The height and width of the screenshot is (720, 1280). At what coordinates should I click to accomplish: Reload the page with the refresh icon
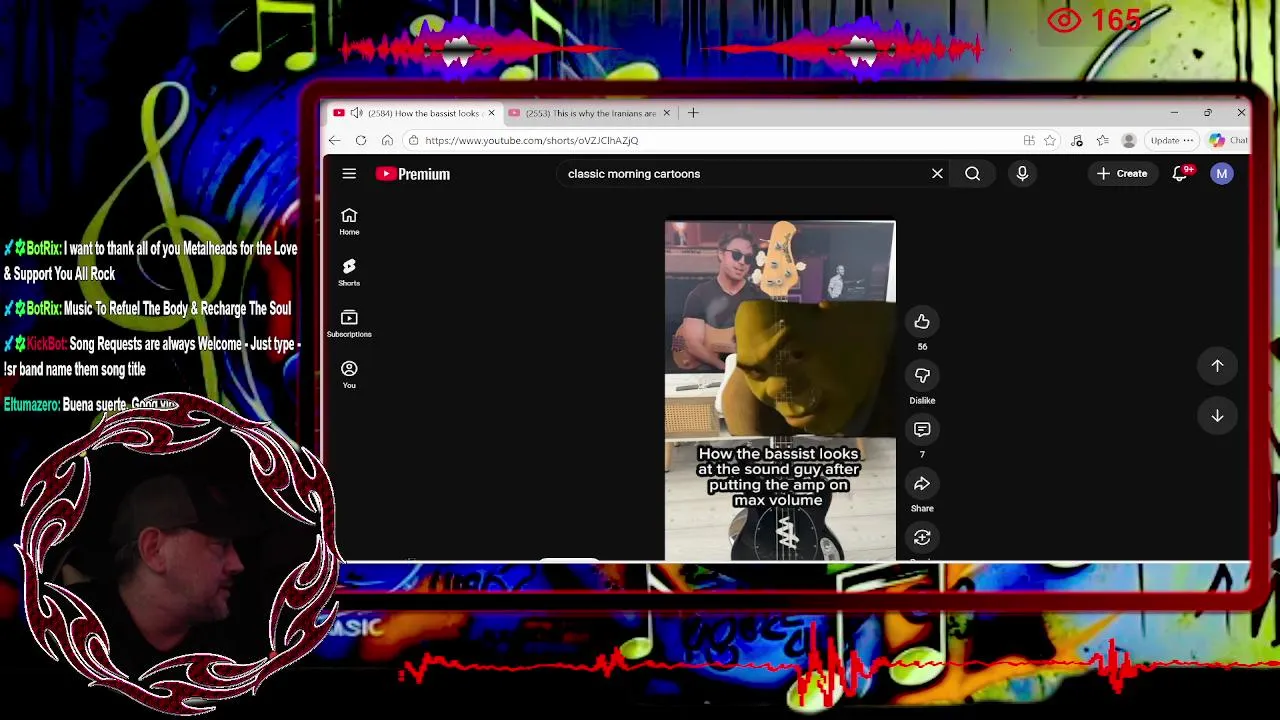point(361,140)
